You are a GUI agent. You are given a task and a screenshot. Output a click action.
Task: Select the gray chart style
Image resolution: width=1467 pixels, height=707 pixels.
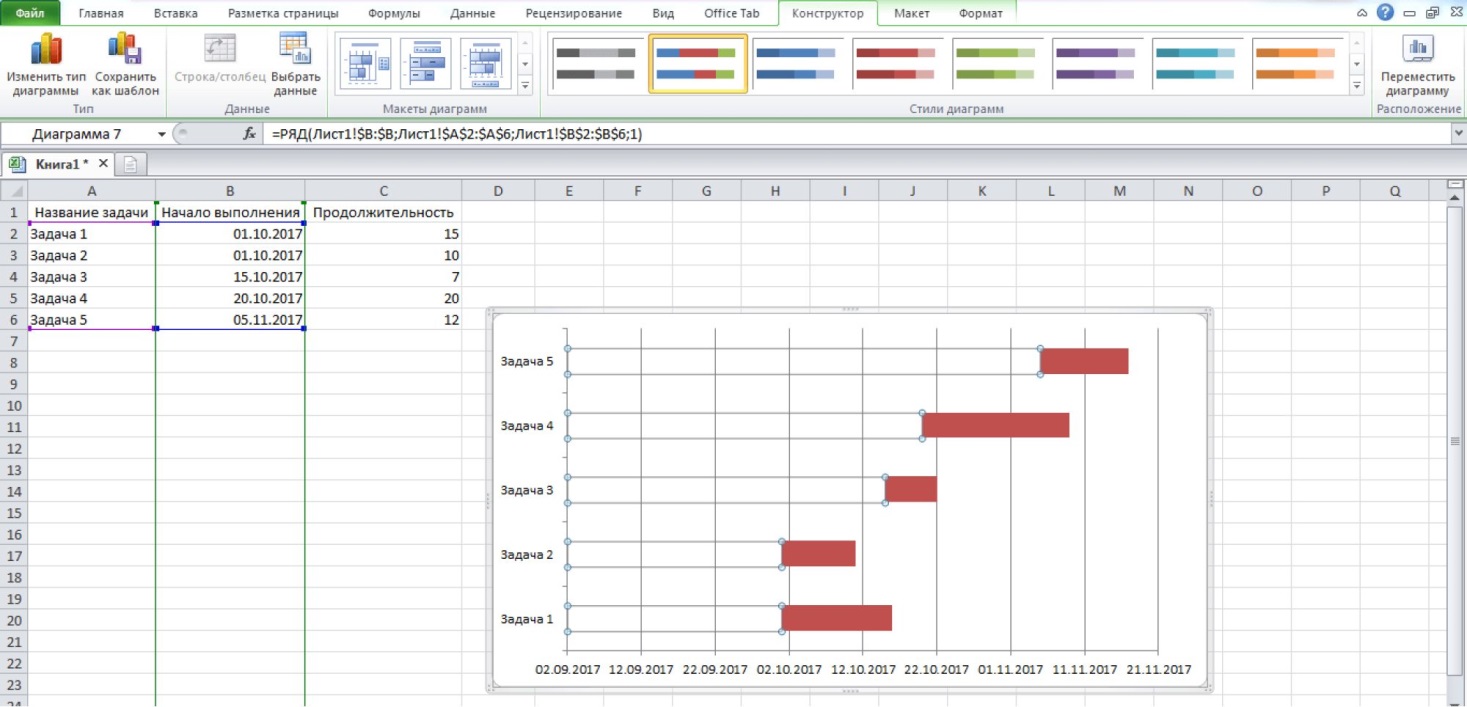[x=597, y=64]
